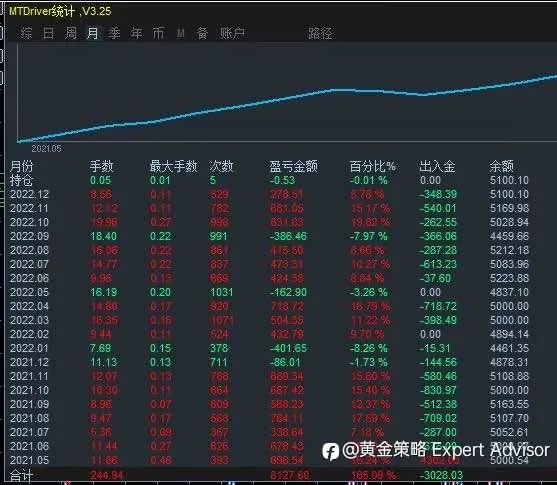Viewport: 557px width, 485px height.
Task: Open the 周 weekly statistics tab
Action: tap(71, 34)
